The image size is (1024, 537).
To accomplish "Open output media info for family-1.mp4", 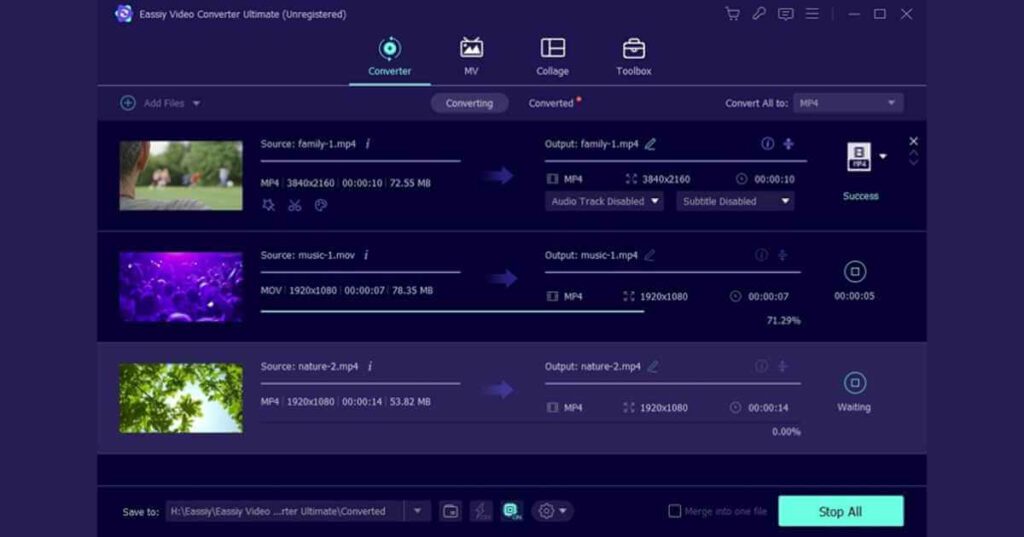I will (x=767, y=144).
